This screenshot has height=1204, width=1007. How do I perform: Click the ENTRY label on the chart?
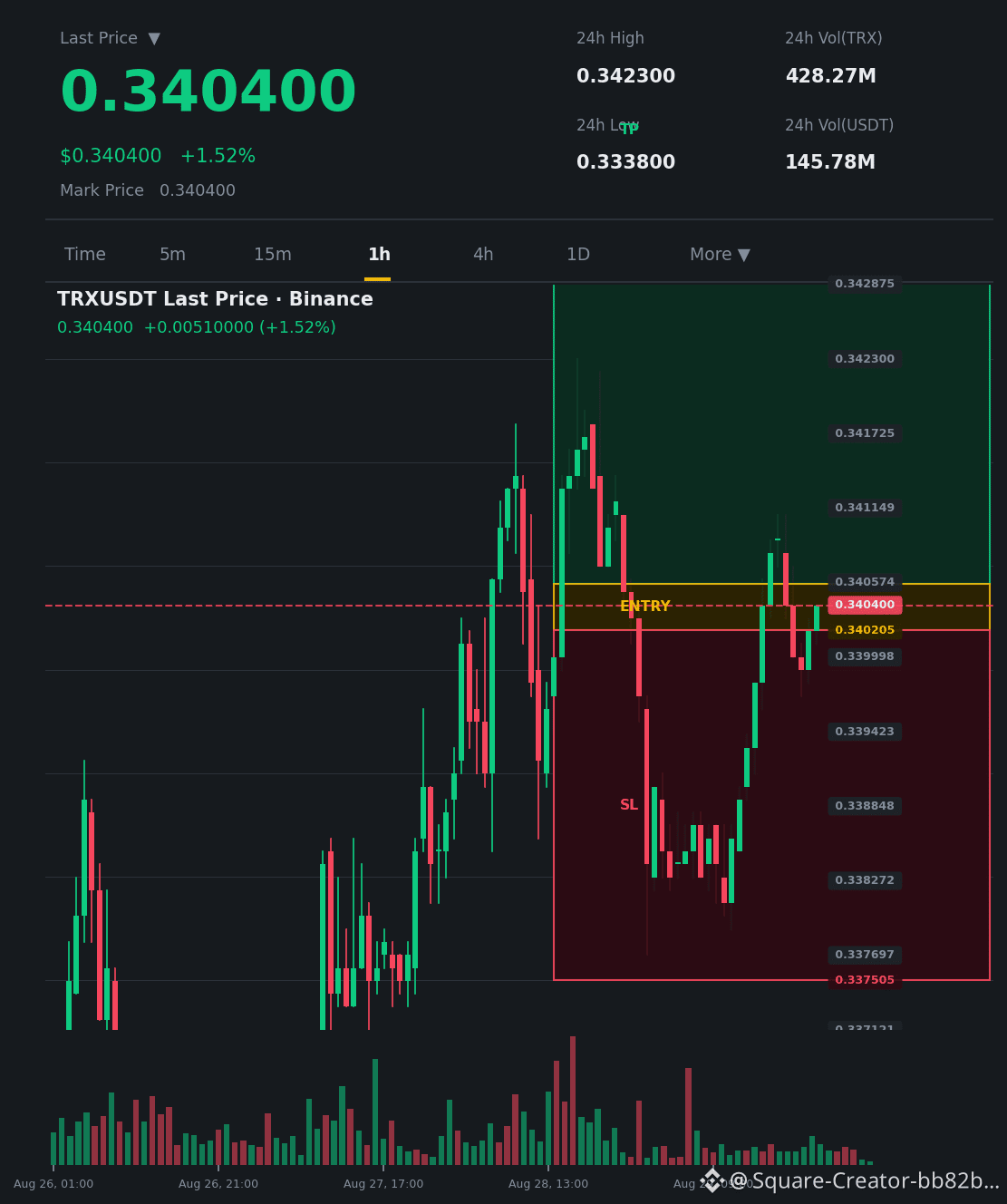click(645, 607)
